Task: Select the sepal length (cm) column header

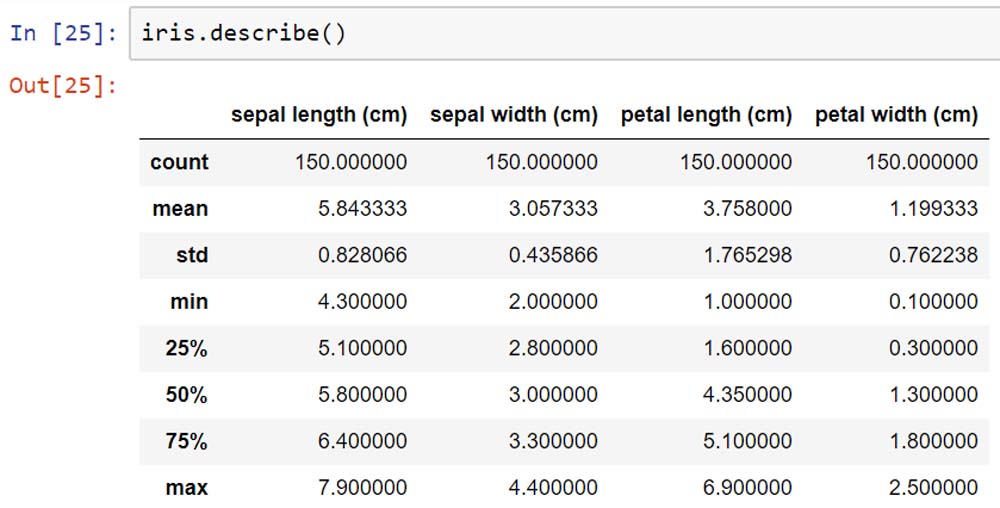Action: click(x=319, y=115)
